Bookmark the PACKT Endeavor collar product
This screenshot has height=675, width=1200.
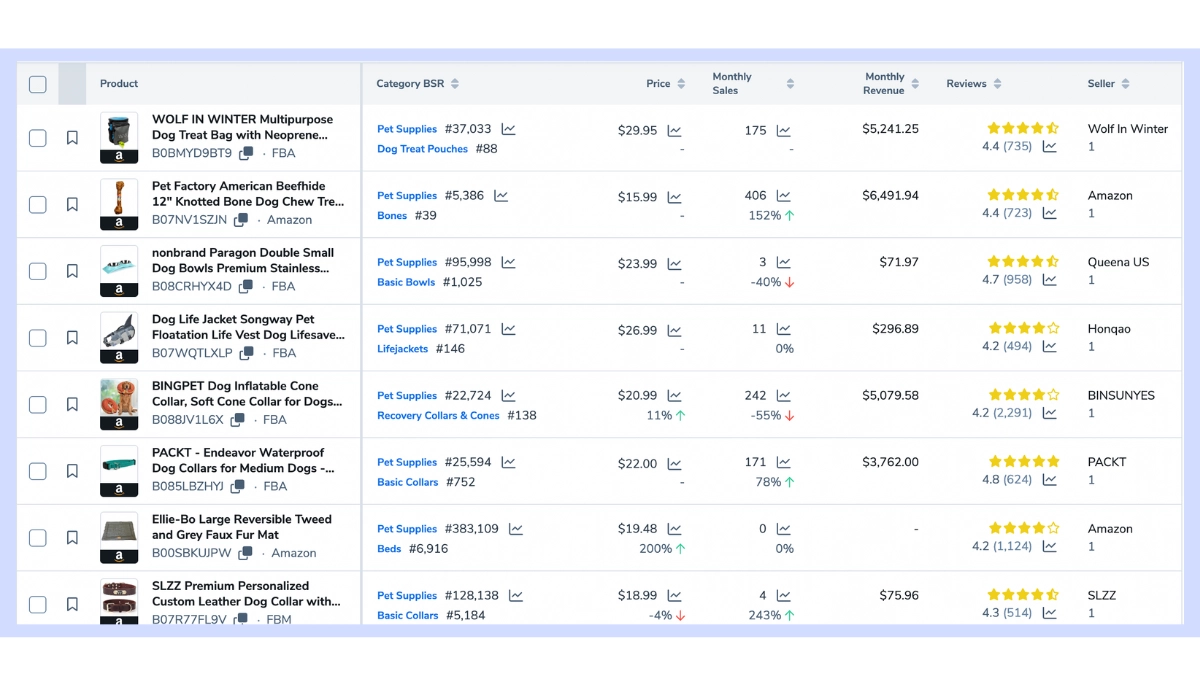(72, 471)
